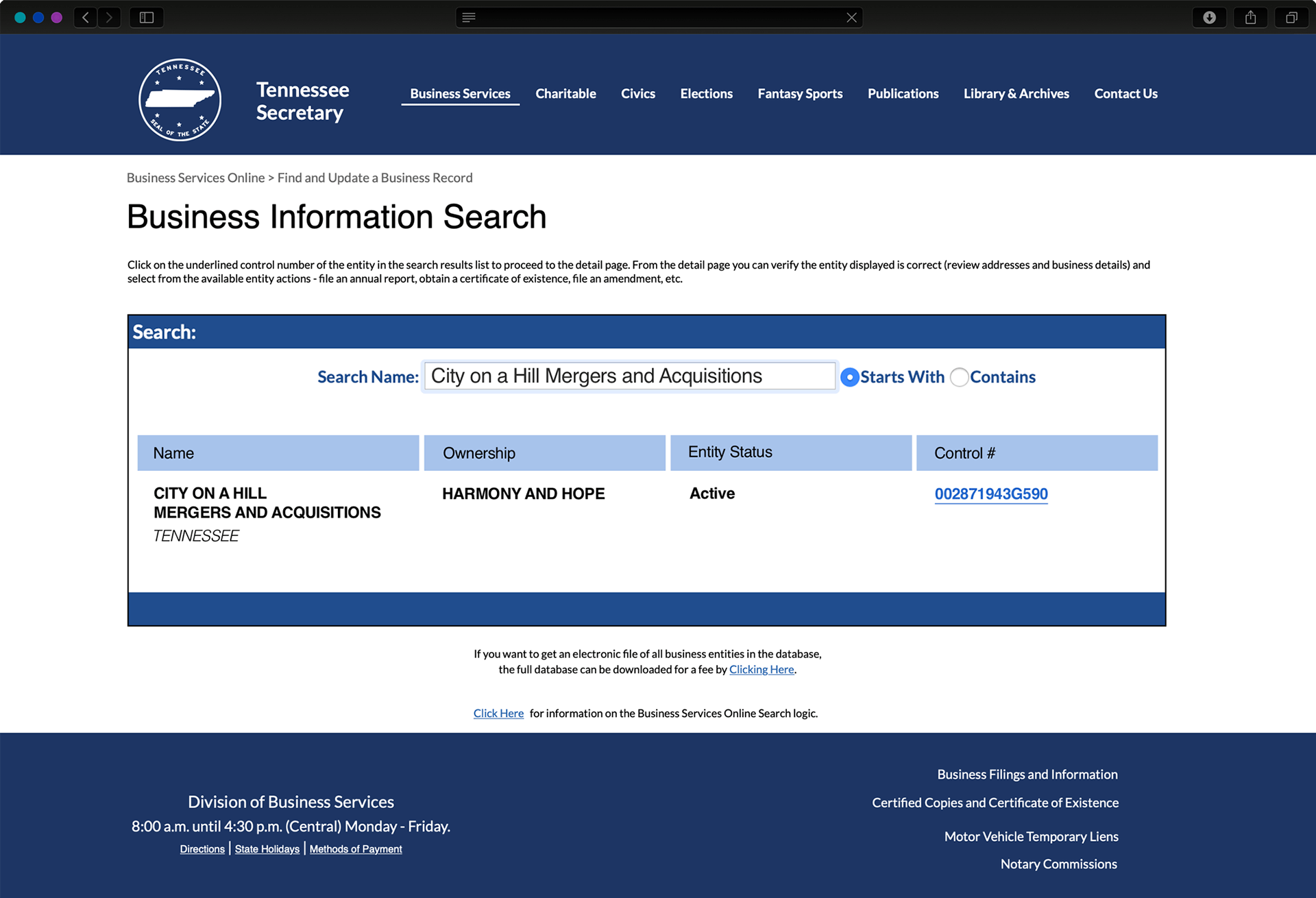
Task: Click the Tennessee state seal logo
Action: [x=180, y=100]
